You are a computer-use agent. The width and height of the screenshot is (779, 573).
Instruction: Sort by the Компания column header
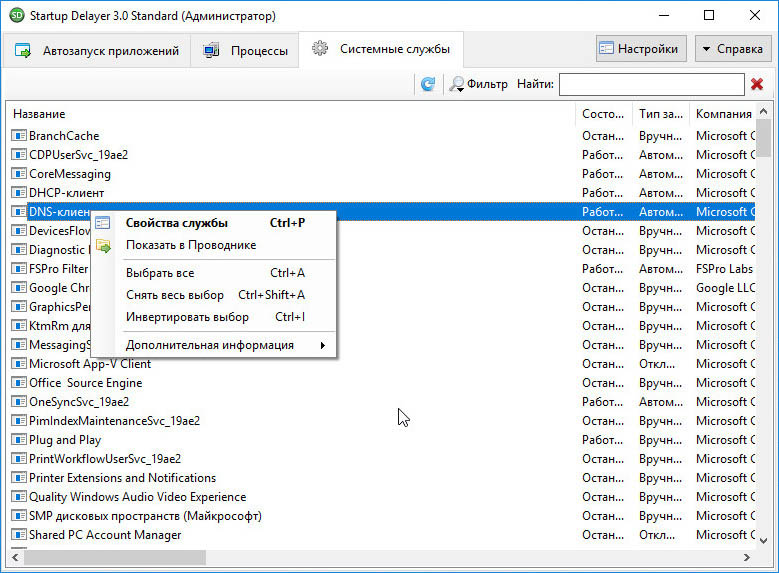[723, 114]
